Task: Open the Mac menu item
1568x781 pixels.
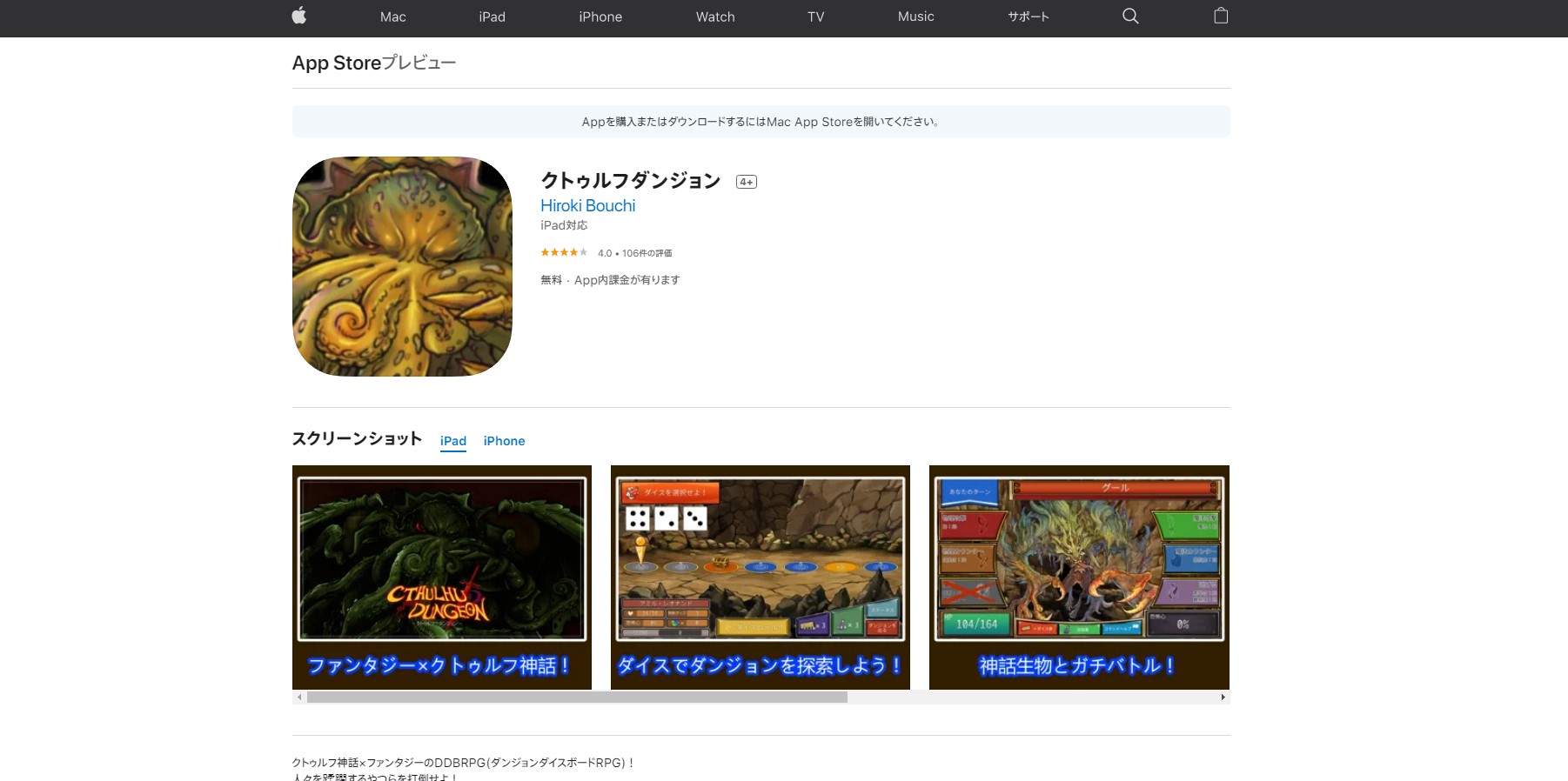Action: (x=392, y=17)
